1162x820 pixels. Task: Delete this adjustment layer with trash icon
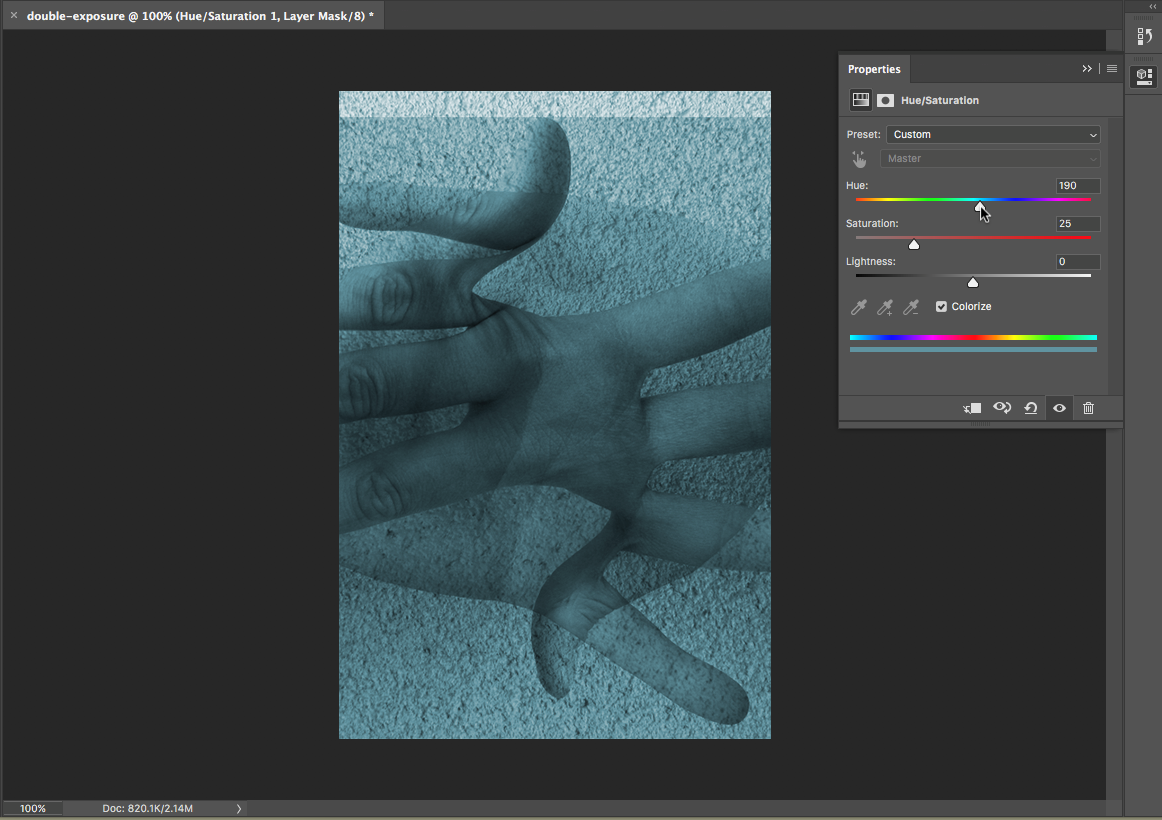[1089, 408]
